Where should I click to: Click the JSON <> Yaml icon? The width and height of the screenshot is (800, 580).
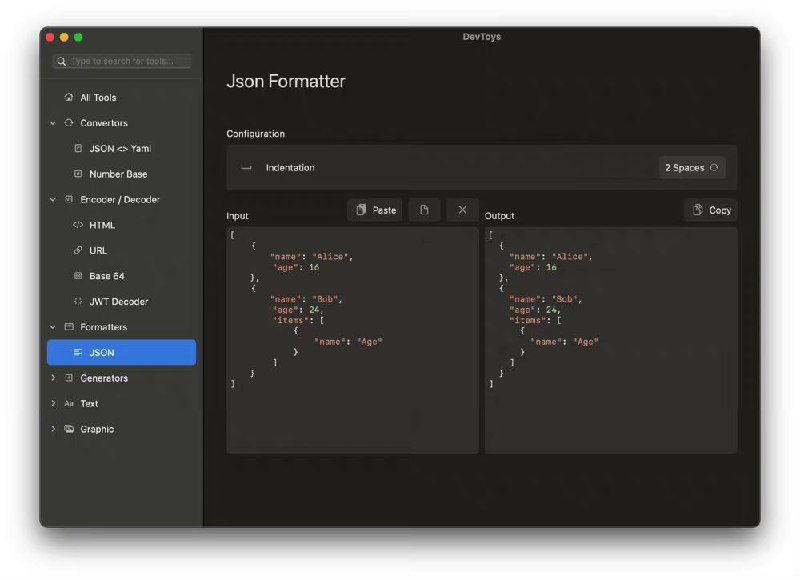tap(78, 148)
